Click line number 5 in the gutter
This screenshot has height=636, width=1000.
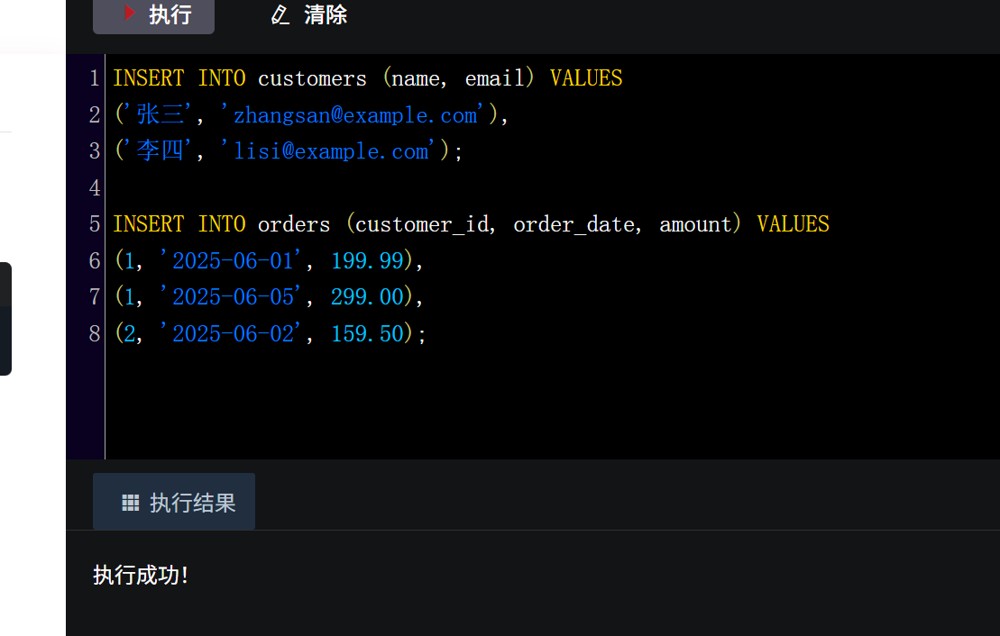[94, 224]
